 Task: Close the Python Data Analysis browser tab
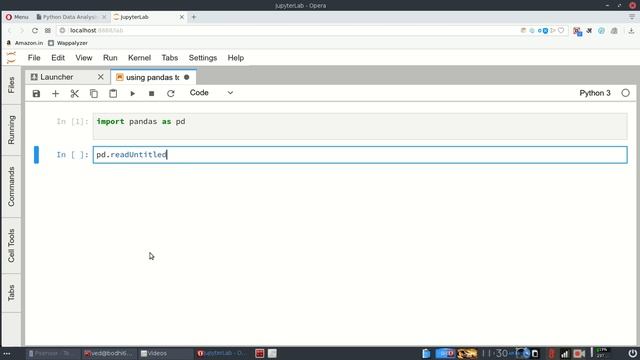[104, 17]
